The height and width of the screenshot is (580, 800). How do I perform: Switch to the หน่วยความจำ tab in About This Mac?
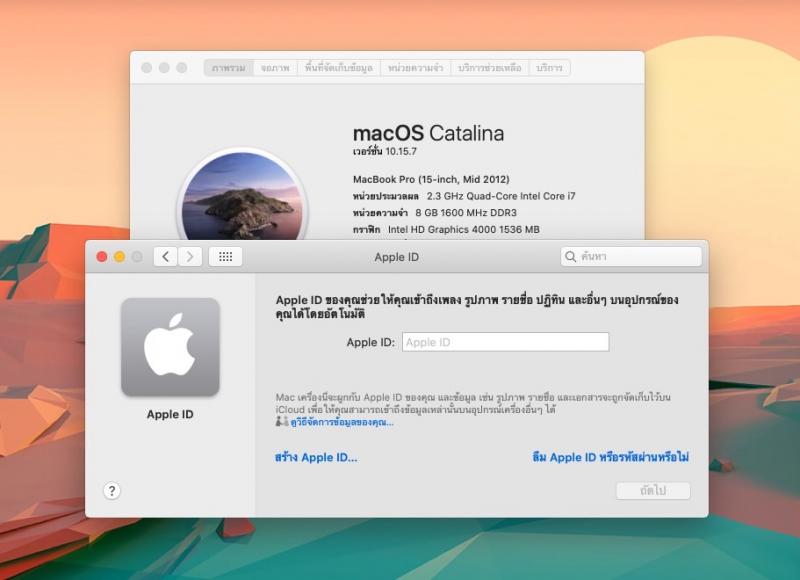415,68
